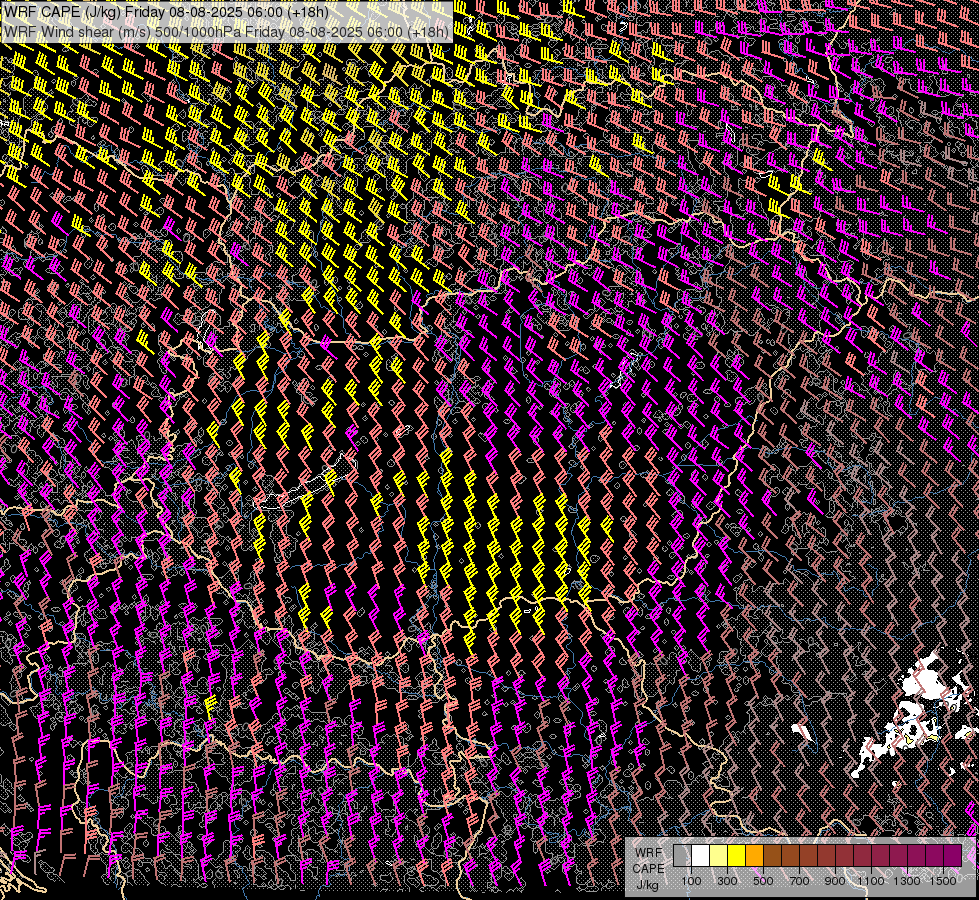979x900 pixels.
Task: Click the legend label 500
Action: pos(763,881)
